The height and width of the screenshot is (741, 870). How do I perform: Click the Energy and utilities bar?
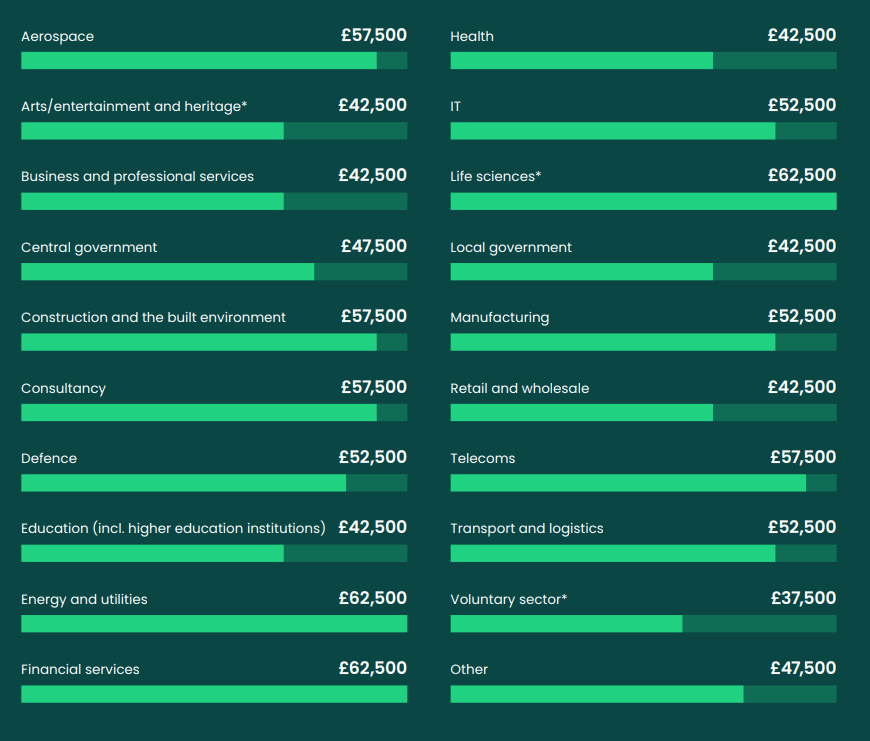pyautogui.click(x=214, y=624)
